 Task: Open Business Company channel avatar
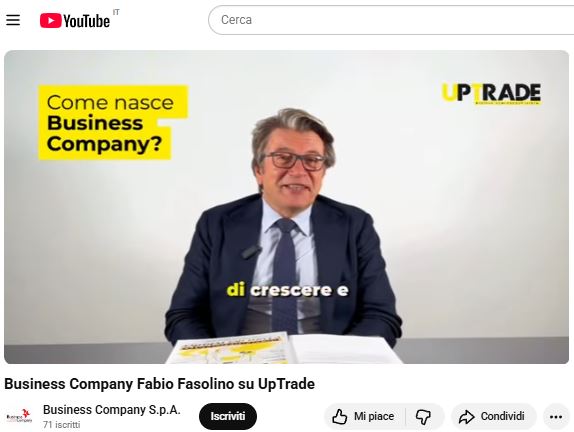click(x=19, y=416)
